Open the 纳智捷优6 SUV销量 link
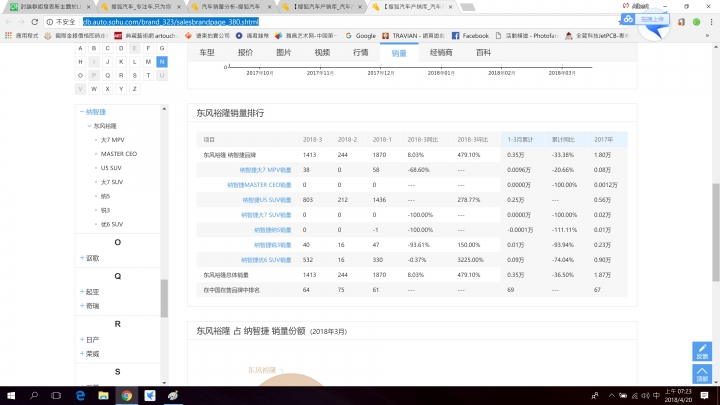This screenshot has height=405, width=720. click(x=266, y=260)
